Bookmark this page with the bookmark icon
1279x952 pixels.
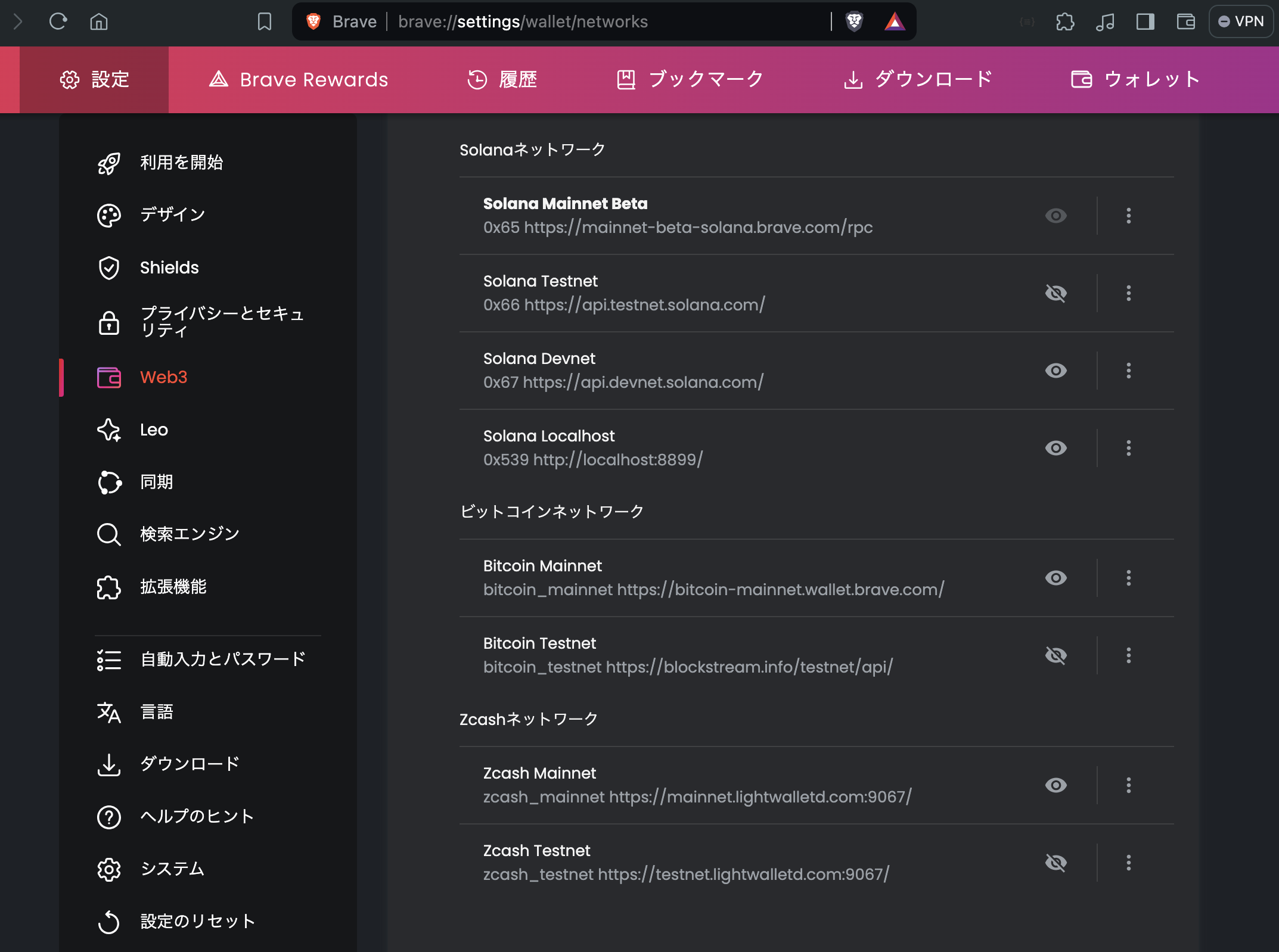(x=264, y=22)
